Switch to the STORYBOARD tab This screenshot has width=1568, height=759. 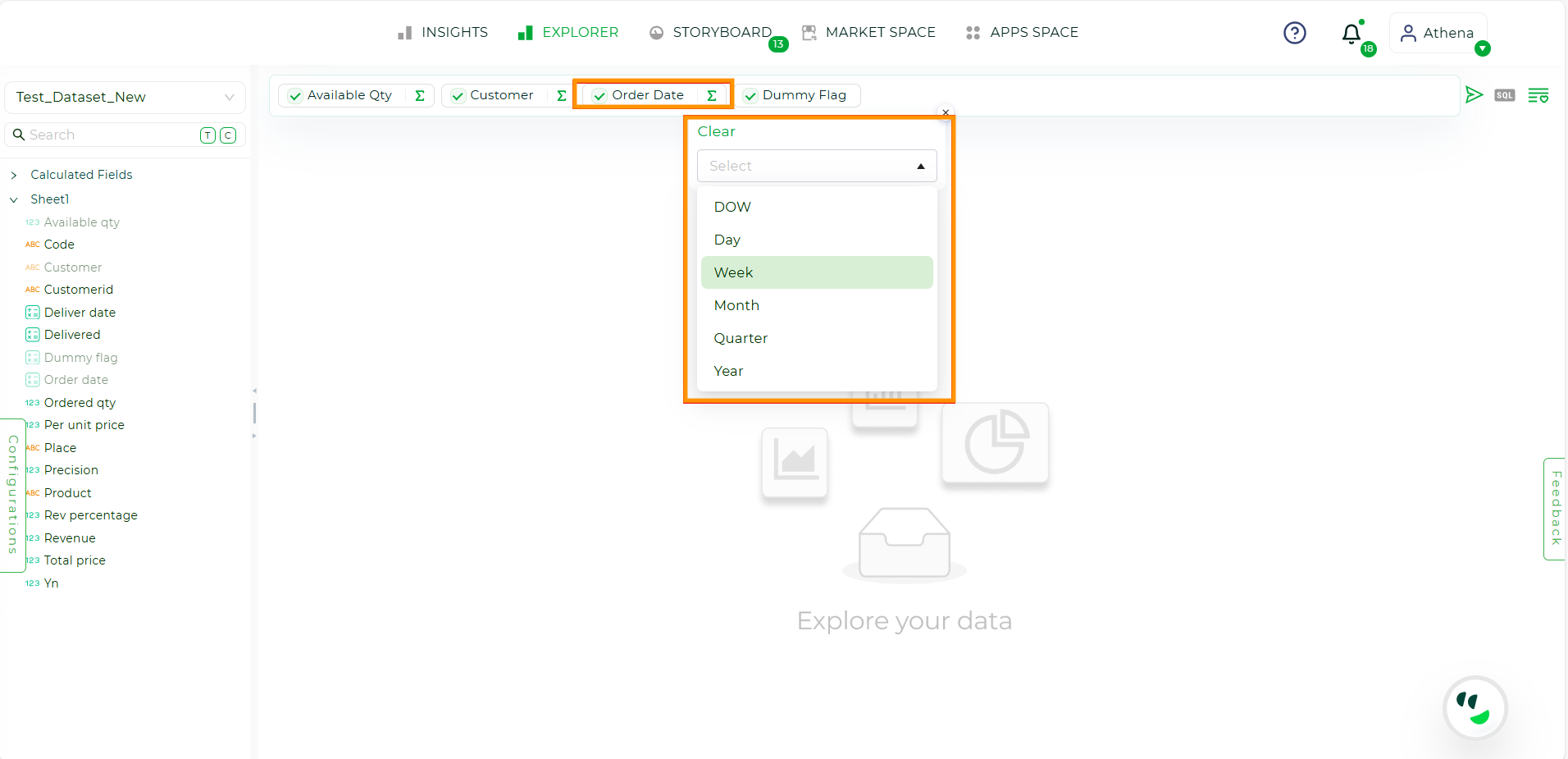pyautogui.click(x=722, y=32)
